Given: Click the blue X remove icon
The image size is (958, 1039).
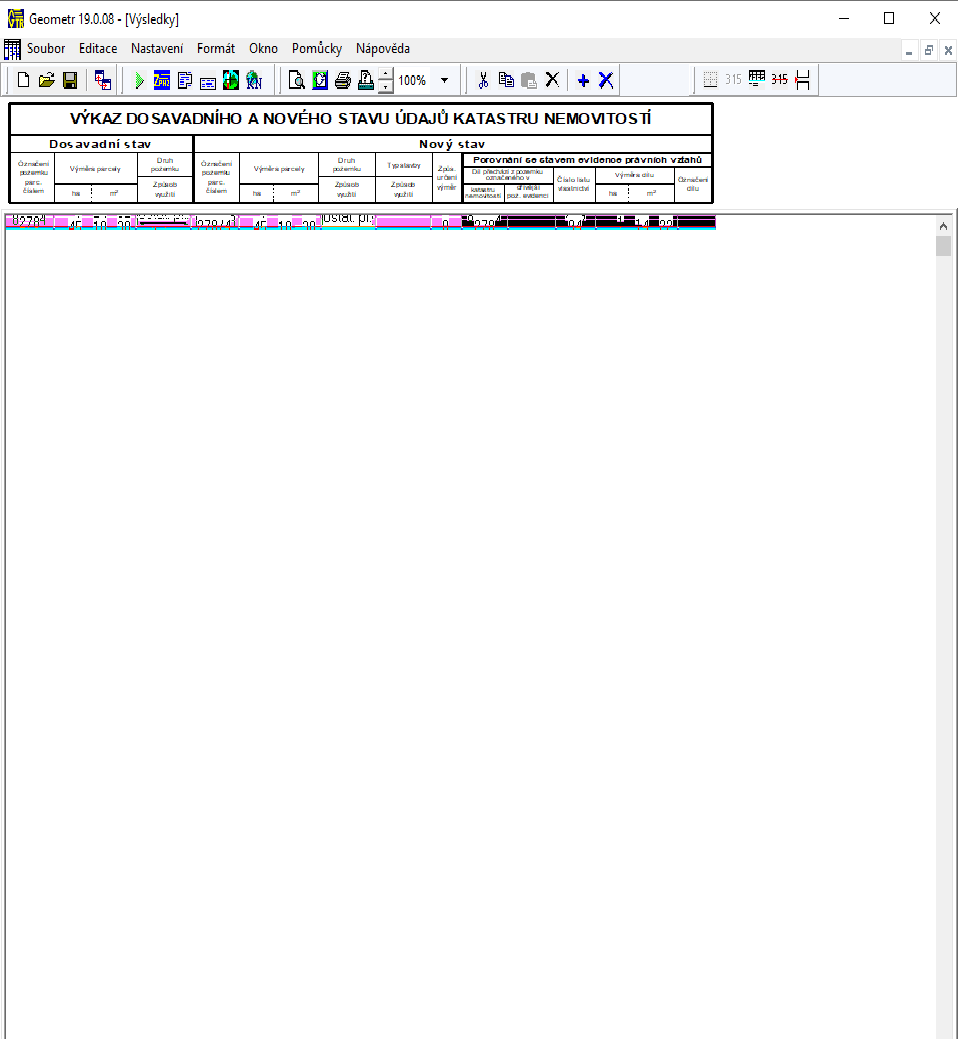Looking at the screenshot, I should click(x=606, y=80).
